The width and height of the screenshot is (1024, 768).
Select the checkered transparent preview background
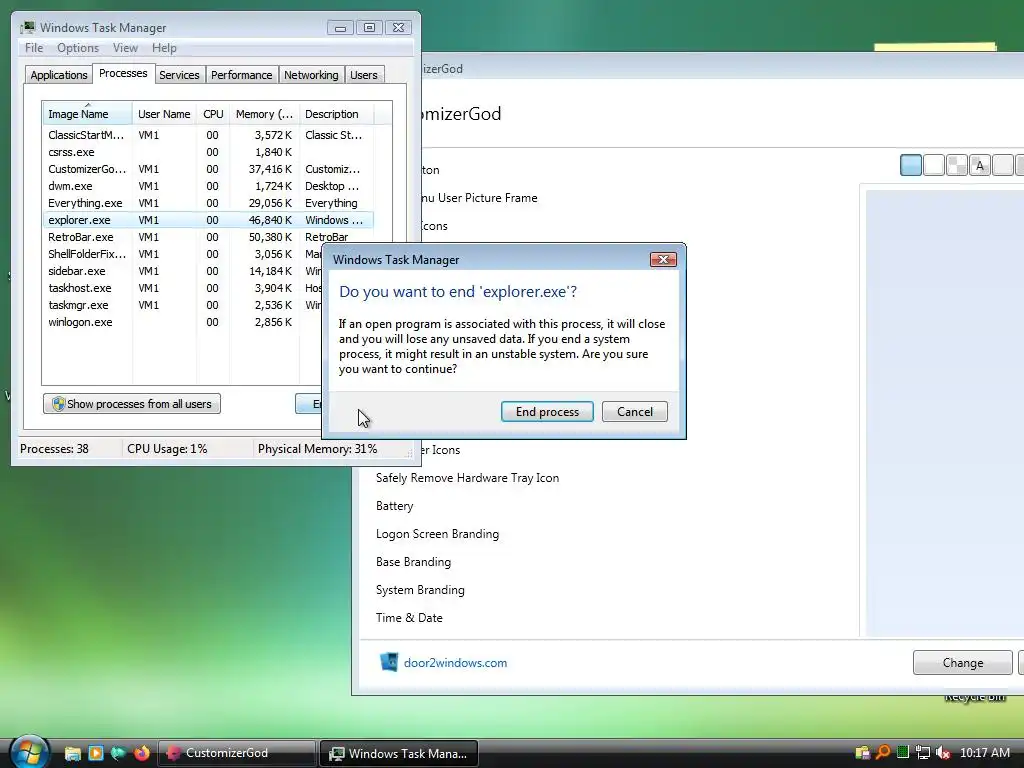(x=957, y=165)
